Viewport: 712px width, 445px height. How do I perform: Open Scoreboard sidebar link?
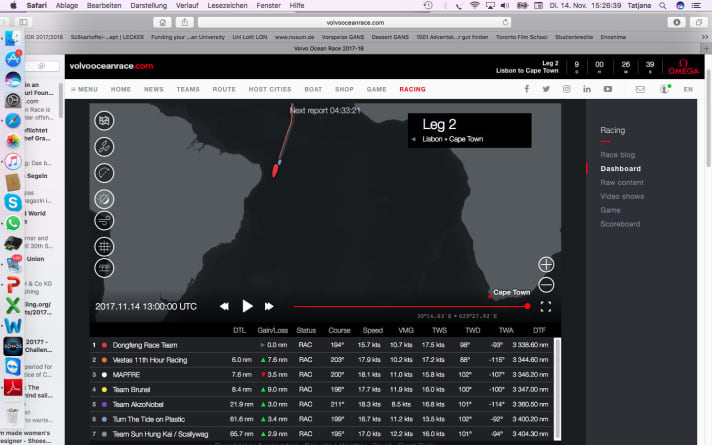tap(620, 224)
